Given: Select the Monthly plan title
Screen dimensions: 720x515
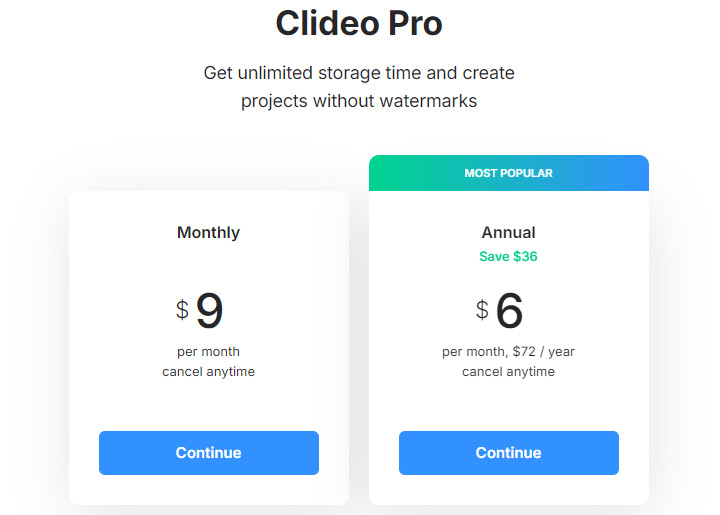Looking at the screenshot, I should pyautogui.click(x=208, y=232).
